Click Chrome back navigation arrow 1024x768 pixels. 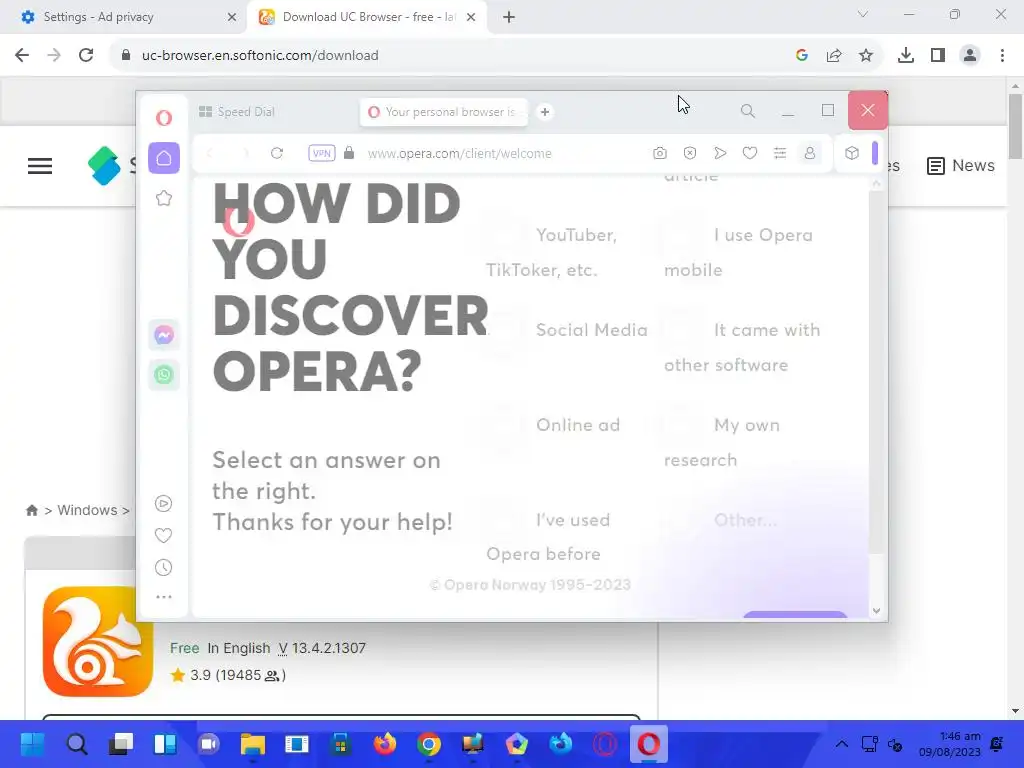pos(22,55)
